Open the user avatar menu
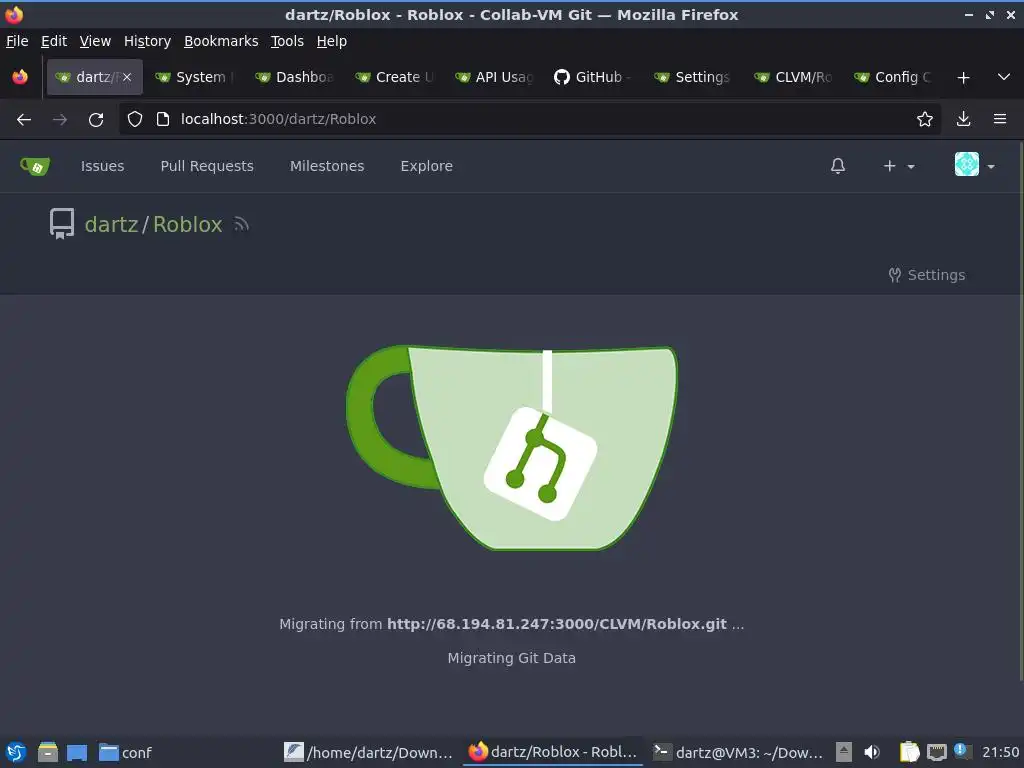The image size is (1024, 768). (x=974, y=165)
